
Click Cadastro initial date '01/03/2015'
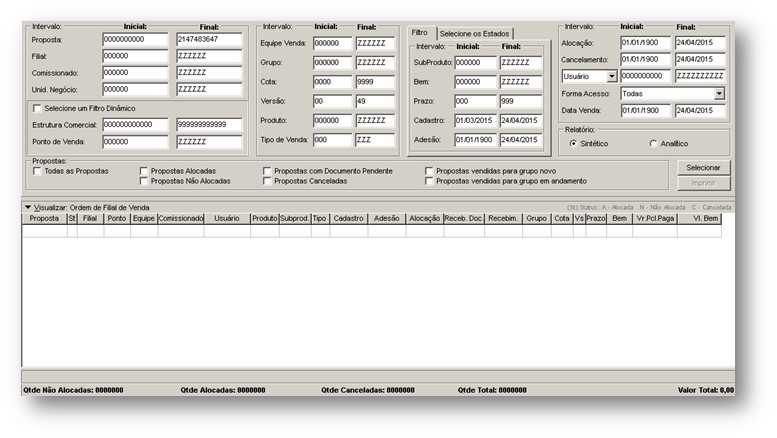point(475,120)
